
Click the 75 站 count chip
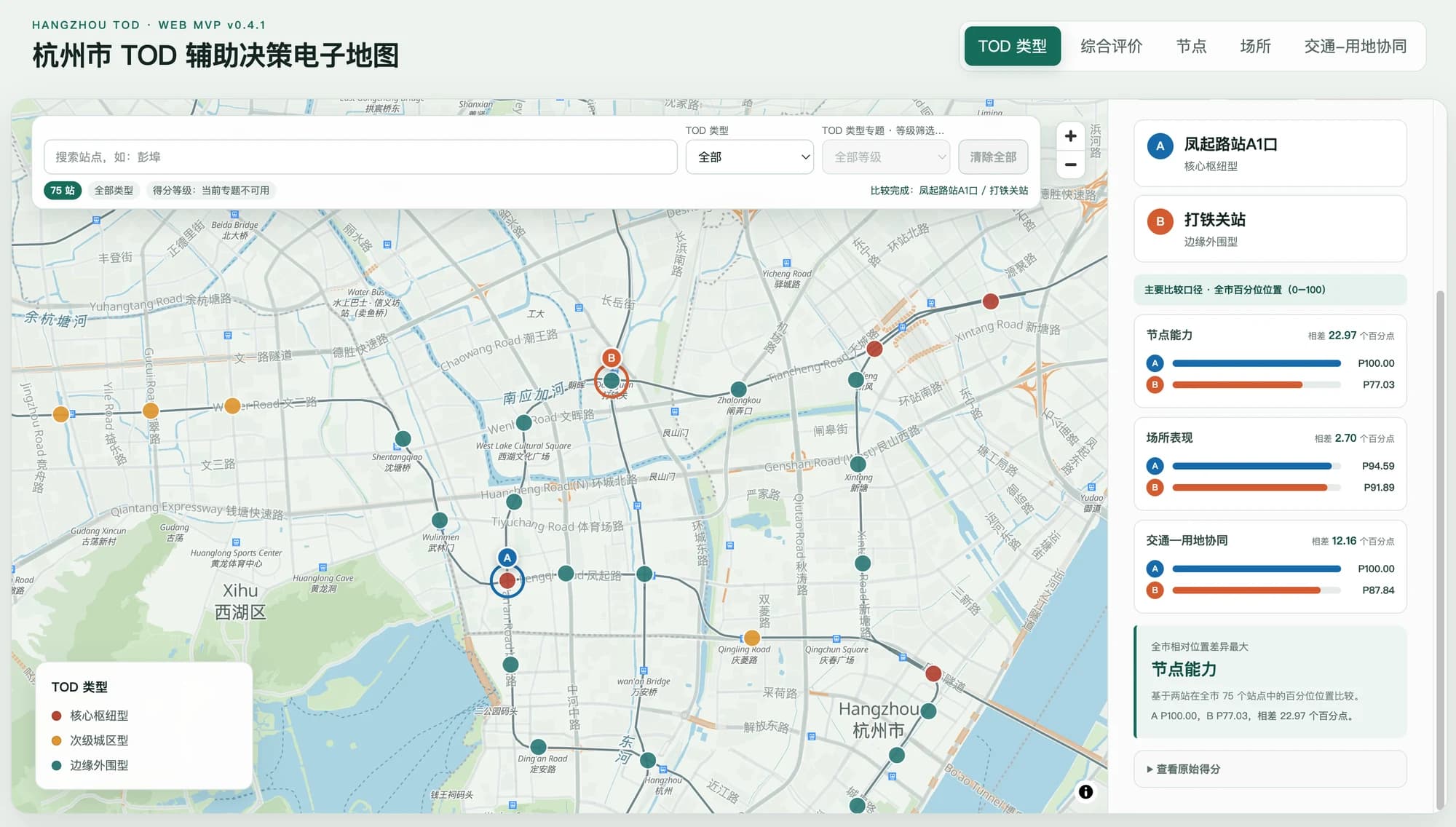[x=63, y=190]
